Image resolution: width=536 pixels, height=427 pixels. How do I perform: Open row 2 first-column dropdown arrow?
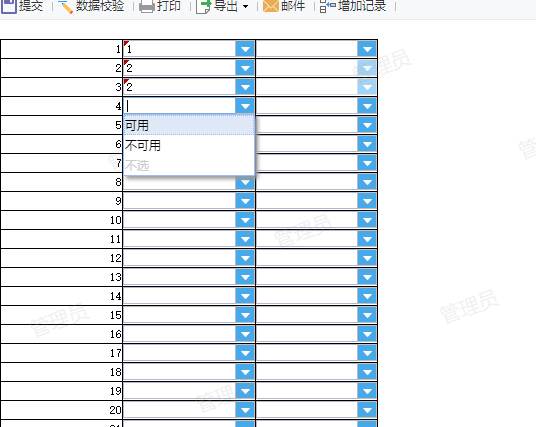[x=245, y=68]
